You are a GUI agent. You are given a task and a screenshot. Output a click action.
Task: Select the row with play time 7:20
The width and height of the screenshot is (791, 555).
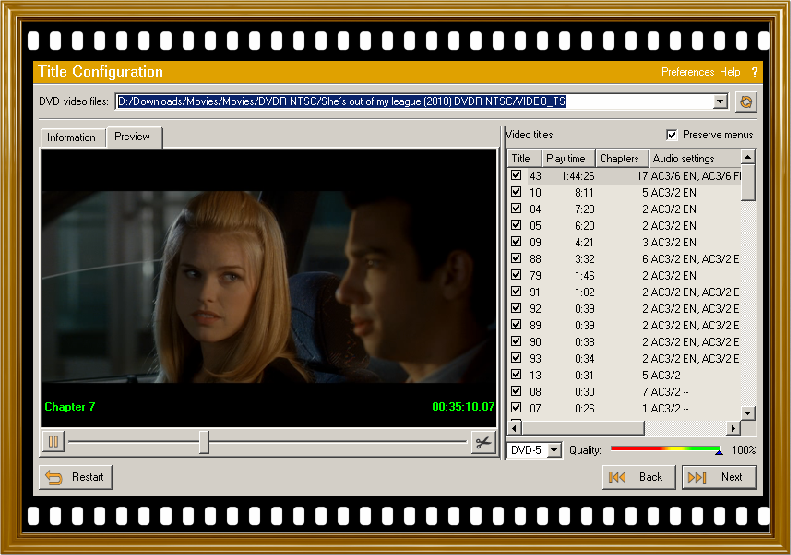point(625,209)
